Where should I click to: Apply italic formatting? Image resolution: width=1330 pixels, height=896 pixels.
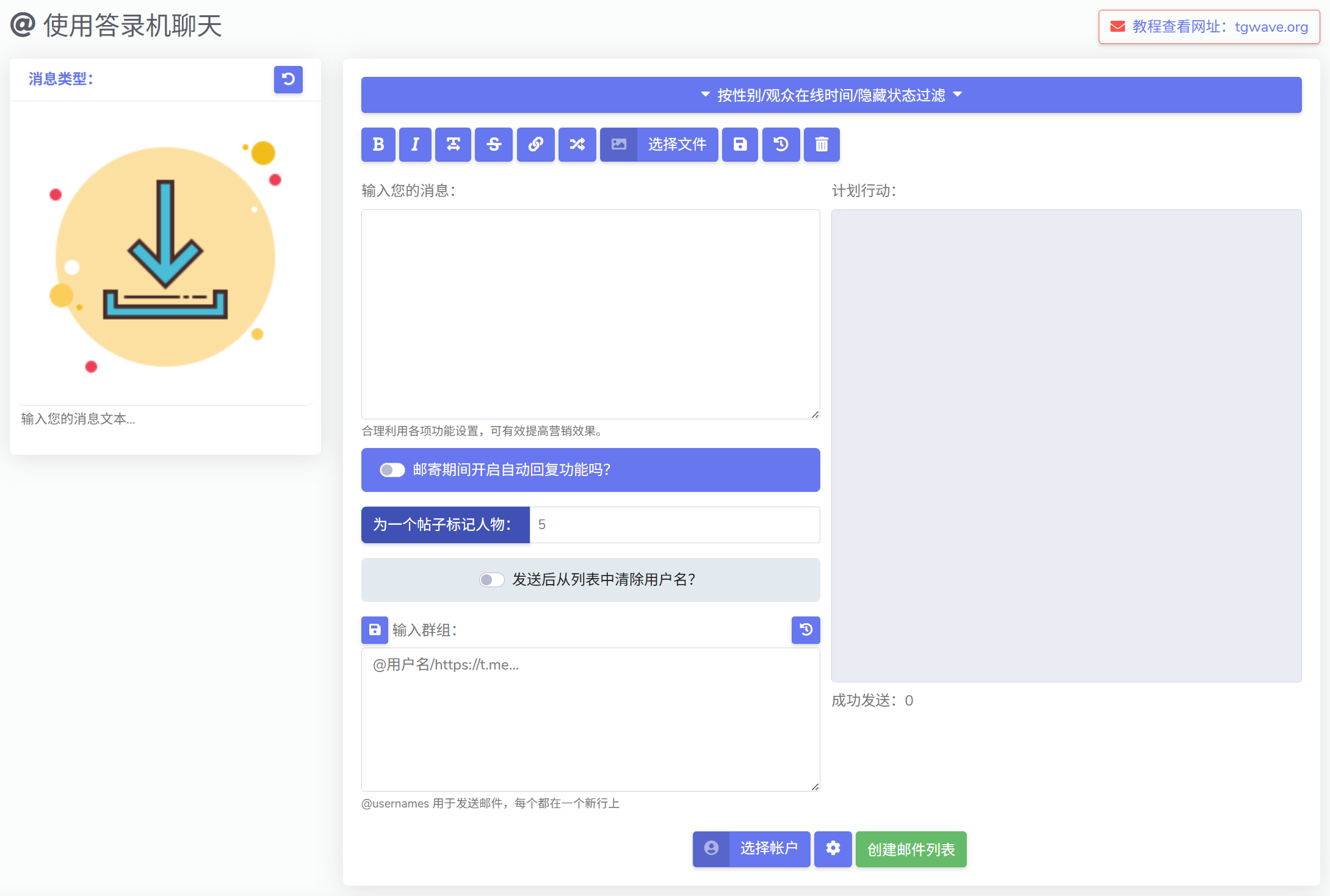[415, 145]
